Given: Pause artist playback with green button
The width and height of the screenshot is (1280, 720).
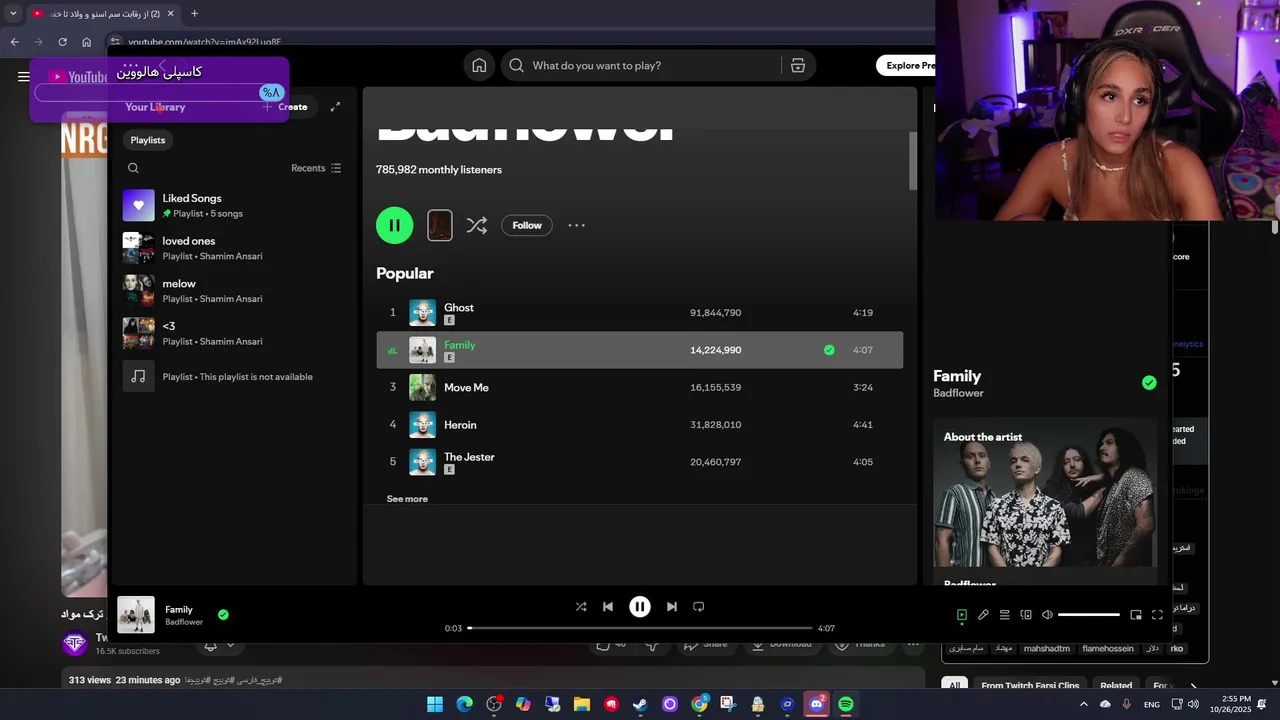Looking at the screenshot, I should [395, 225].
